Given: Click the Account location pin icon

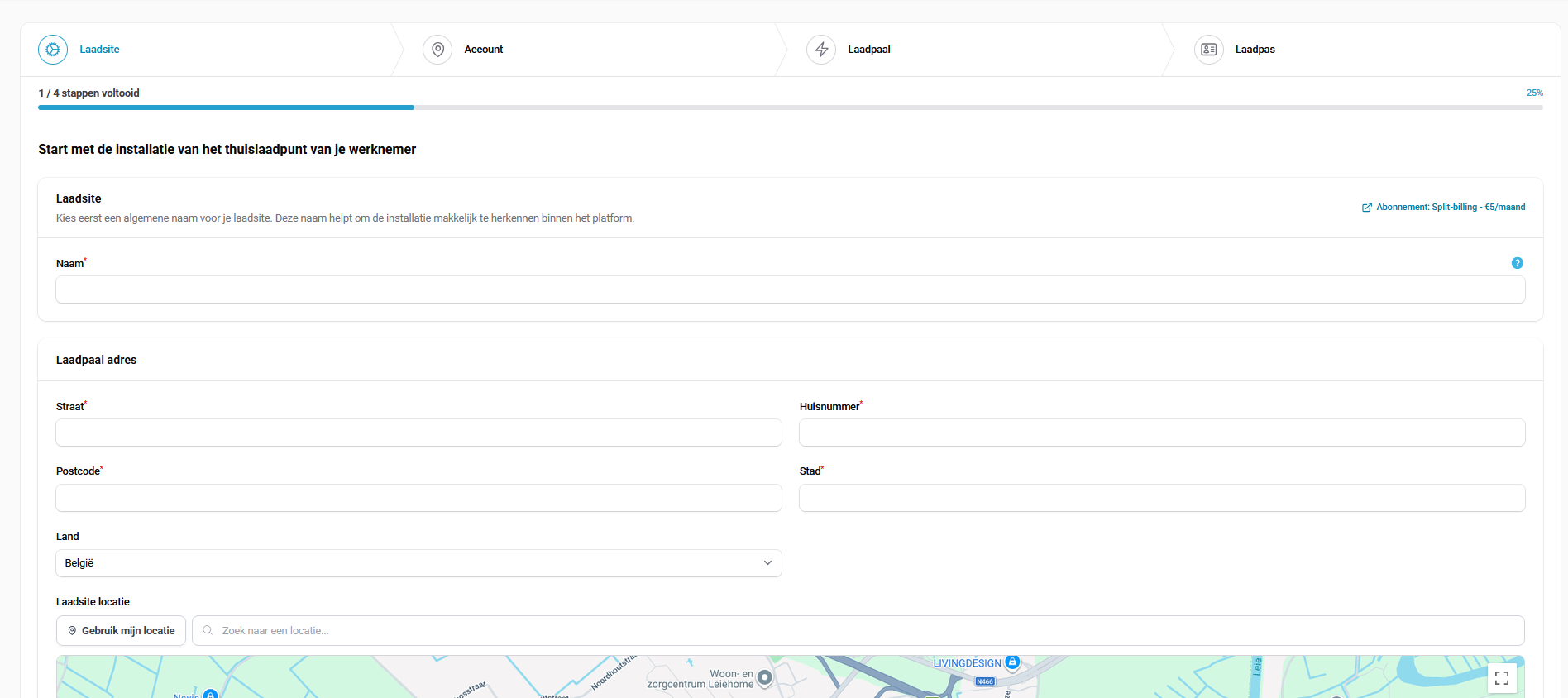Looking at the screenshot, I should (437, 50).
